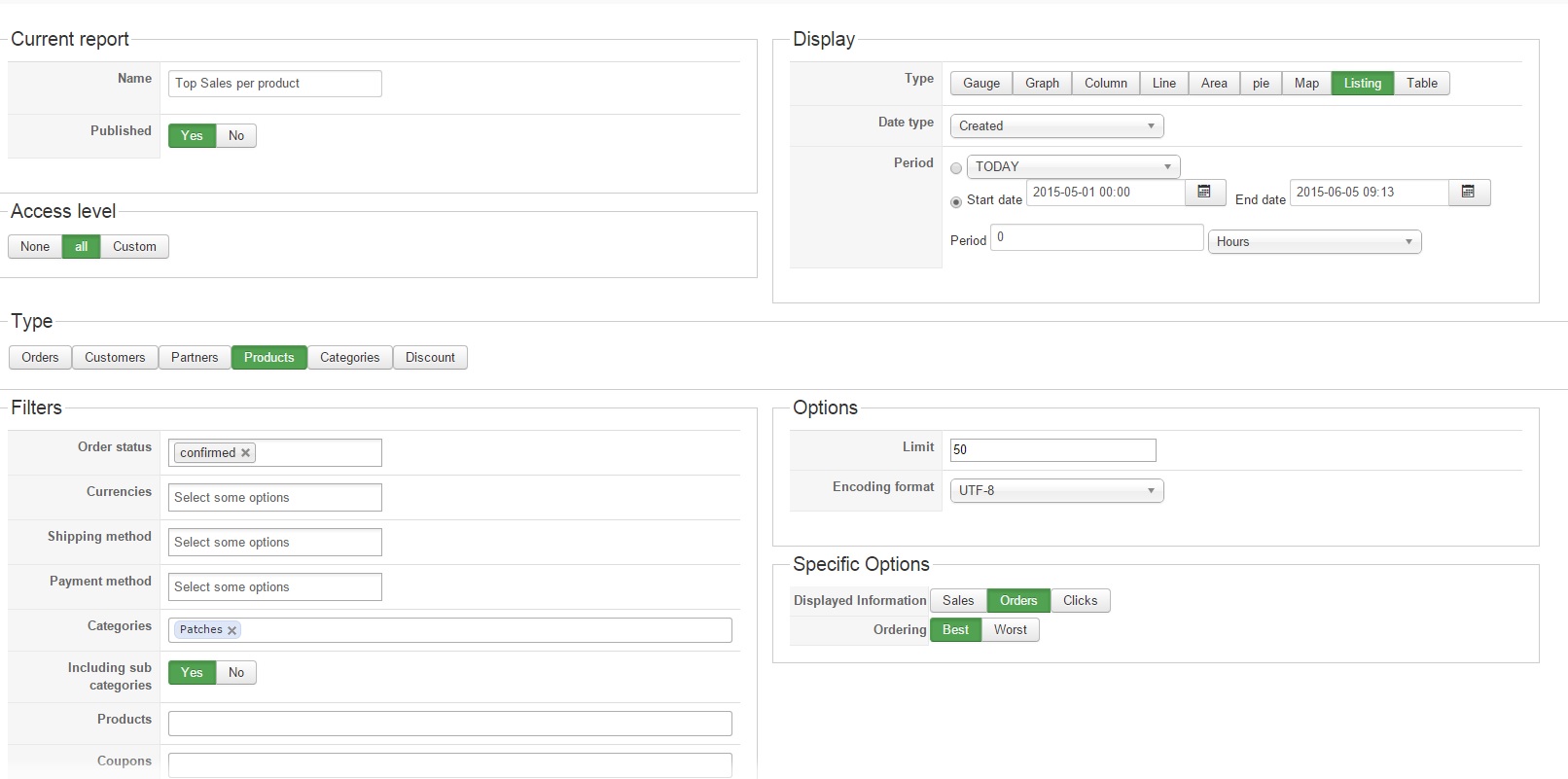Viewport: 1568px width, 779px height.
Task: Select the TODAY period radio button
Action: point(956,168)
